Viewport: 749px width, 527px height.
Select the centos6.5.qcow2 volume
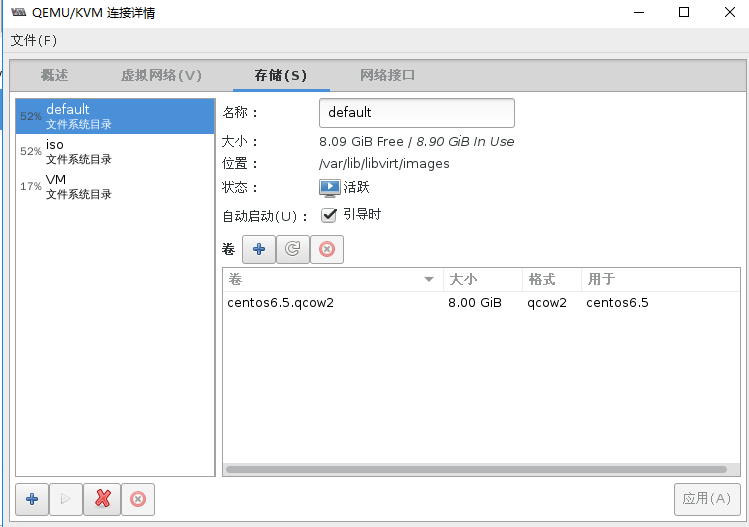(x=280, y=303)
